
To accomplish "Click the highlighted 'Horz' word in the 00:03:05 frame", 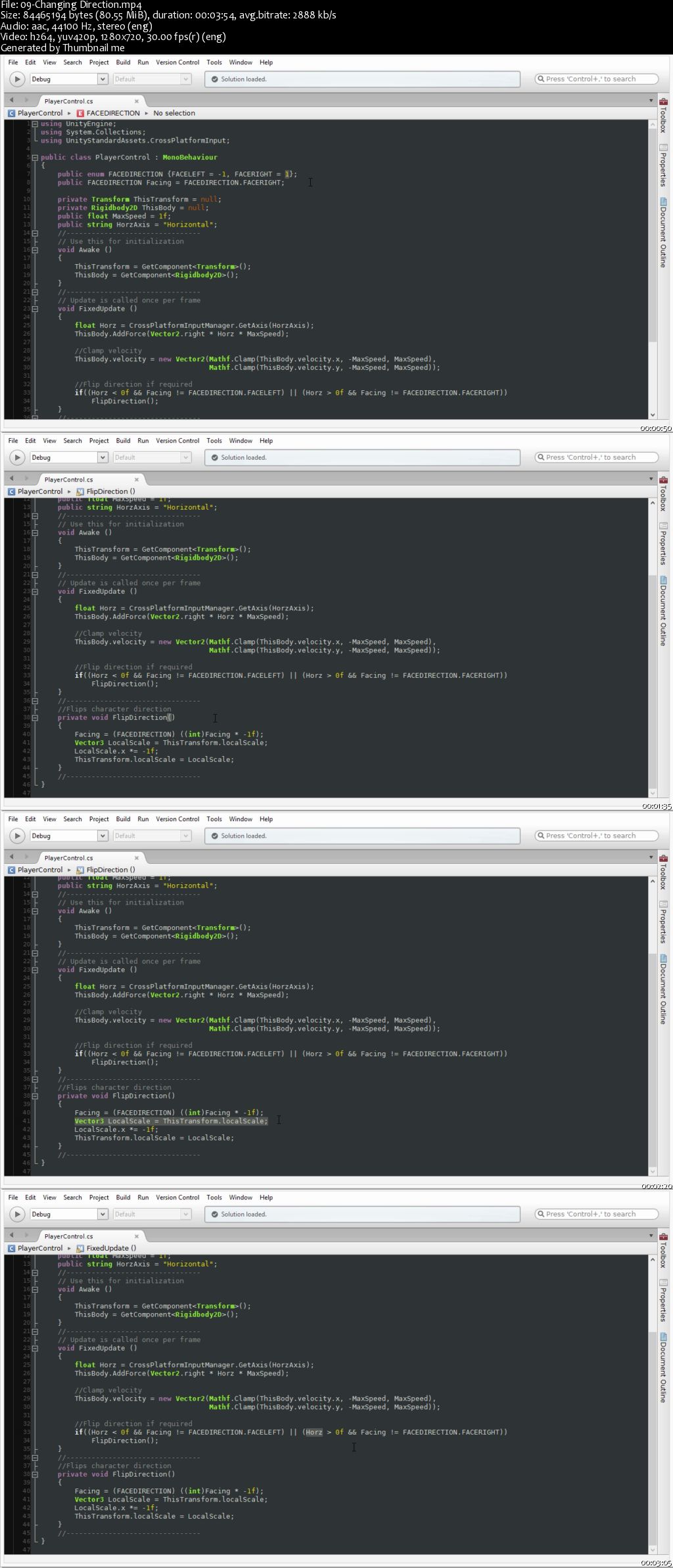I will [x=314, y=1432].
